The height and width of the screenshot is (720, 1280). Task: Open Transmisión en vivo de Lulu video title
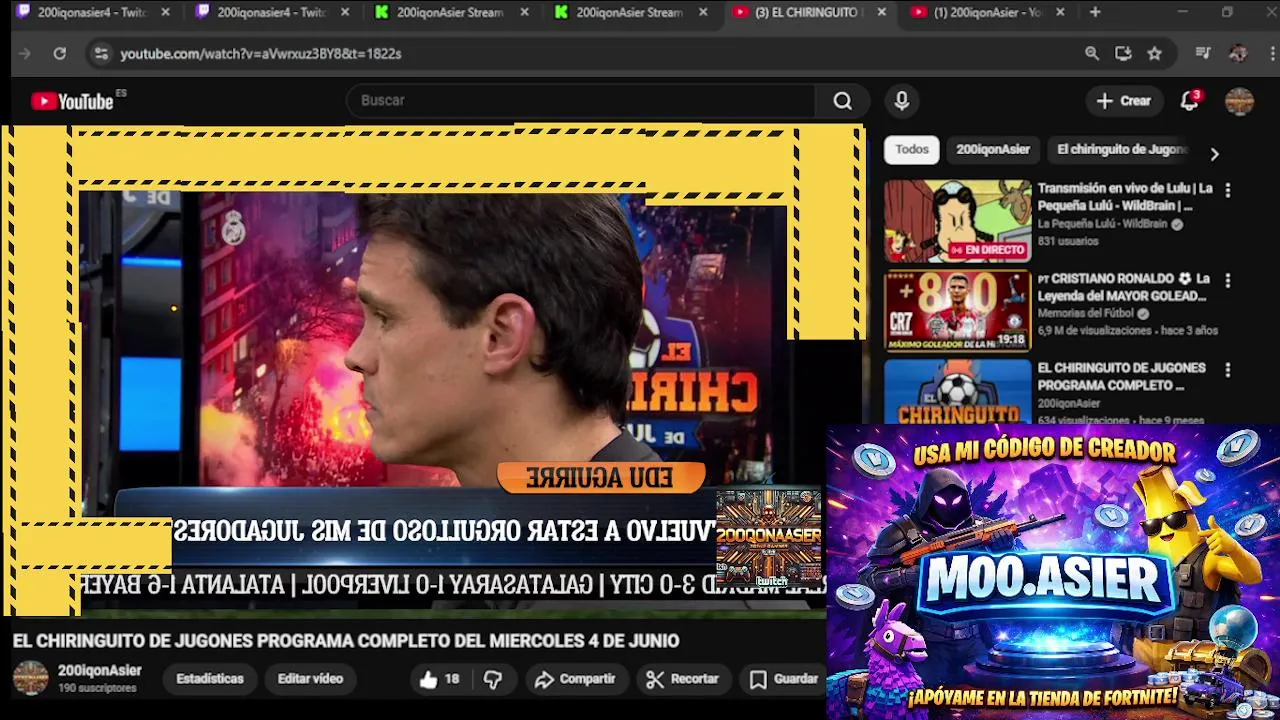click(1125, 197)
